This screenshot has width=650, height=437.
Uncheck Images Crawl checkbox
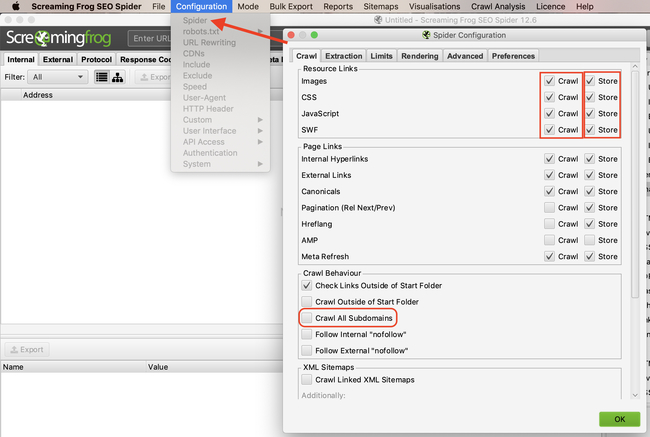click(549, 81)
